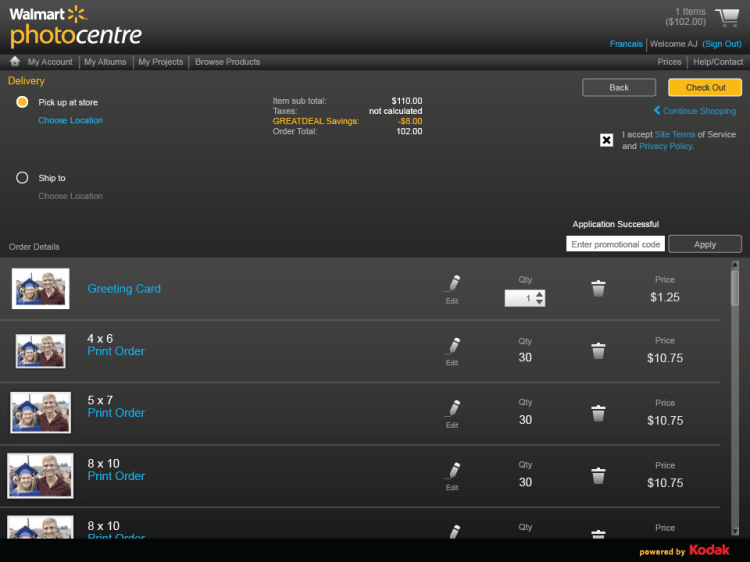Click the shopping cart icon

727,17
